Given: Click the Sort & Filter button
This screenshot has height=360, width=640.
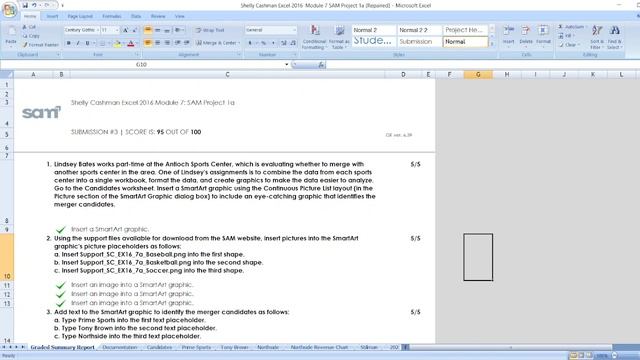Looking at the screenshot, I should click(597, 37).
